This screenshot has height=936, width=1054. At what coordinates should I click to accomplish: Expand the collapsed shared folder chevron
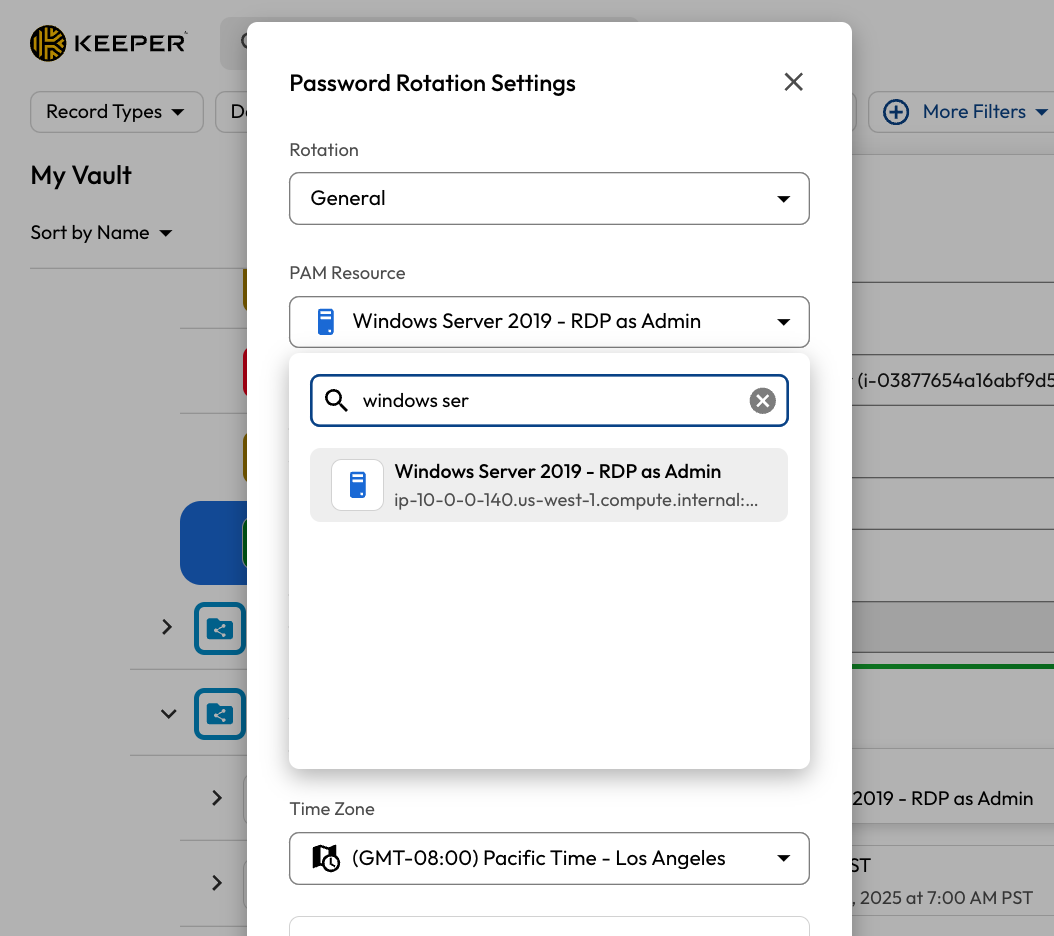[167, 627]
